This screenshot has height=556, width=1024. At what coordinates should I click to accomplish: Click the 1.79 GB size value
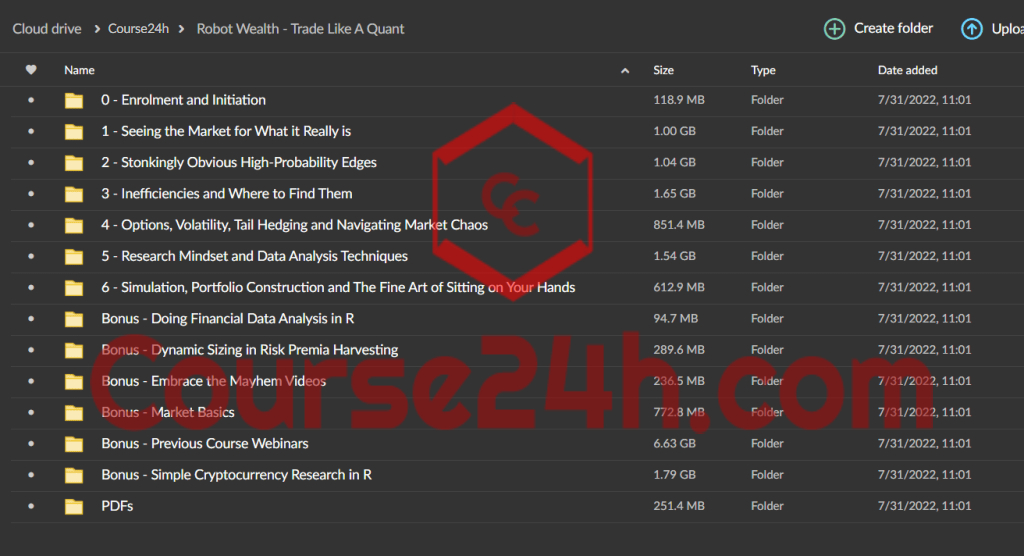click(675, 475)
